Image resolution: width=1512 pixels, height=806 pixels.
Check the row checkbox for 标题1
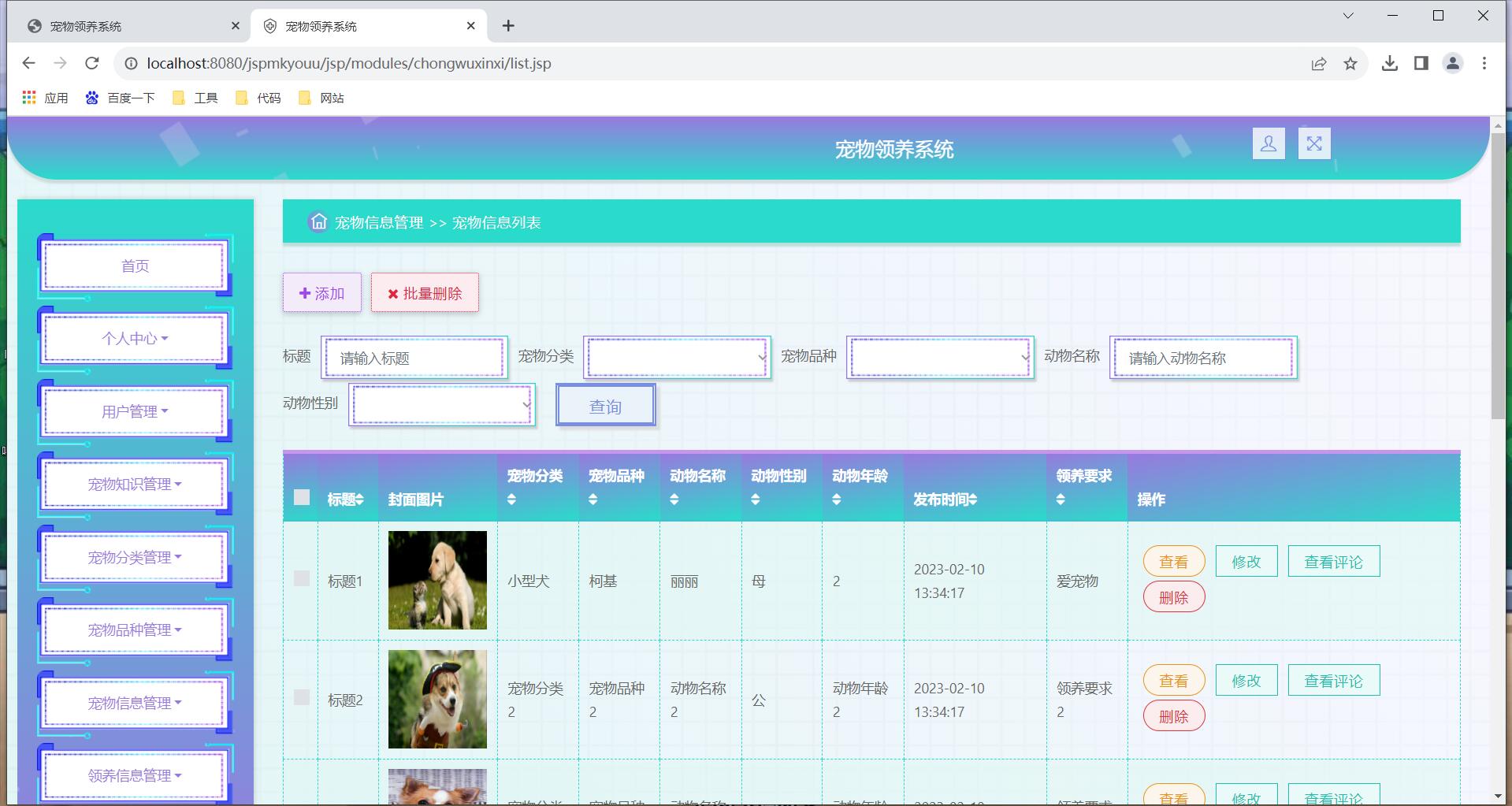point(302,578)
